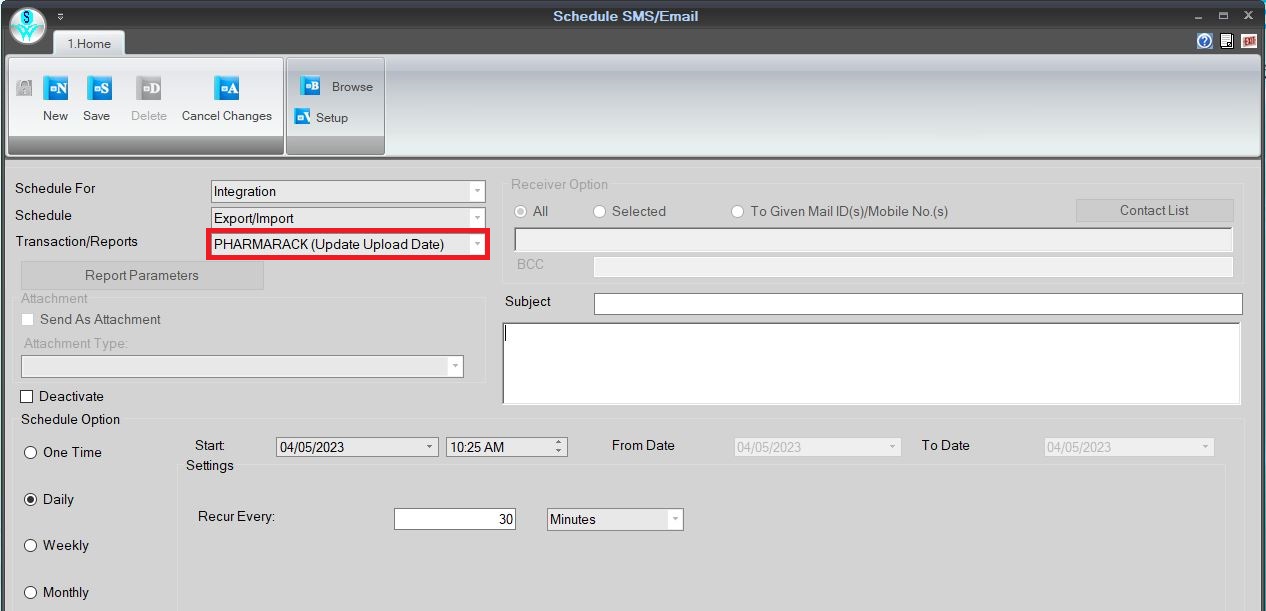Select the One Time radio option
Screen dimensions: 1266x611
[x=30, y=453]
